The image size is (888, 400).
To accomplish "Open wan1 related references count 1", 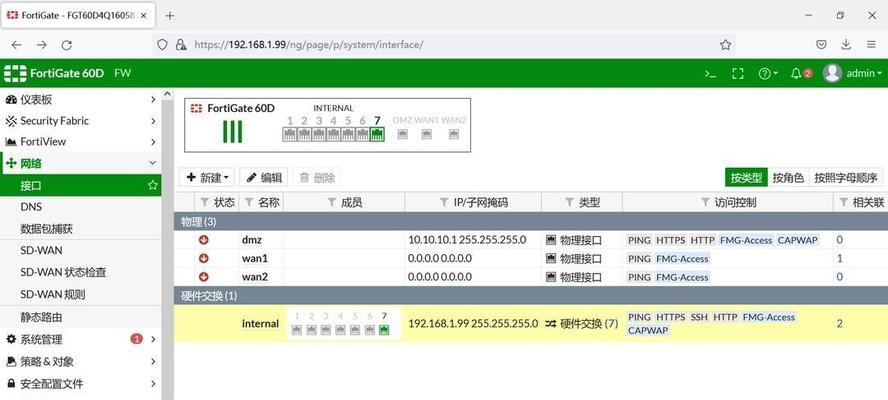I will [840, 258].
